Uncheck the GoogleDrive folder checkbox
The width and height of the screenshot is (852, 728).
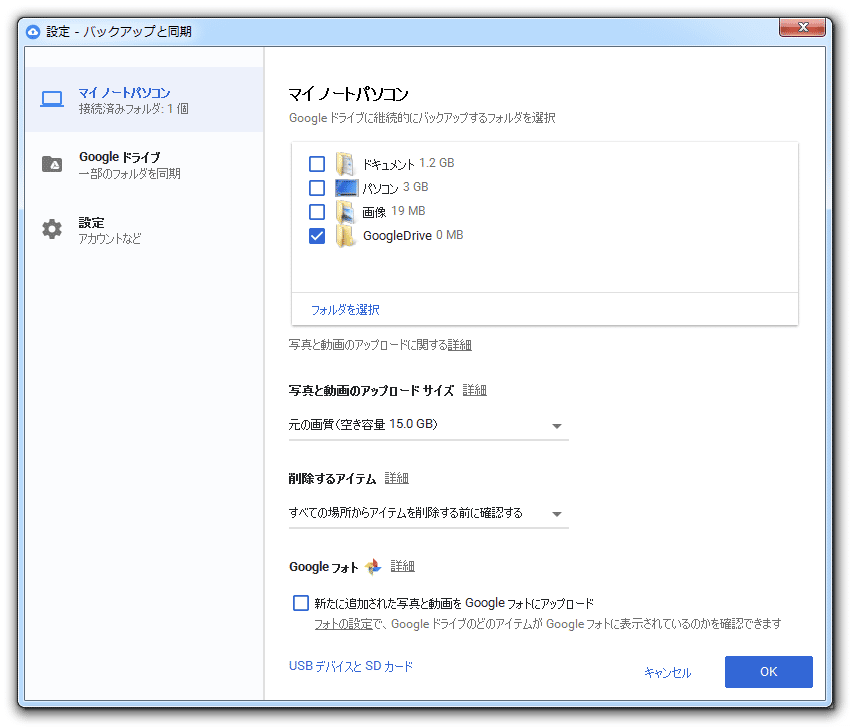pyautogui.click(x=317, y=236)
